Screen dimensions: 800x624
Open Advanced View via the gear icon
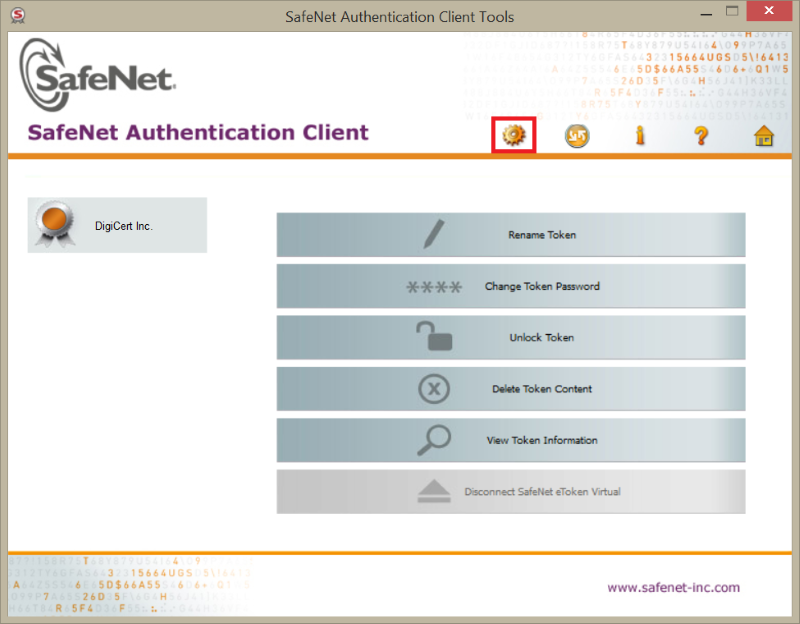pyautogui.click(x=514, y=135)
